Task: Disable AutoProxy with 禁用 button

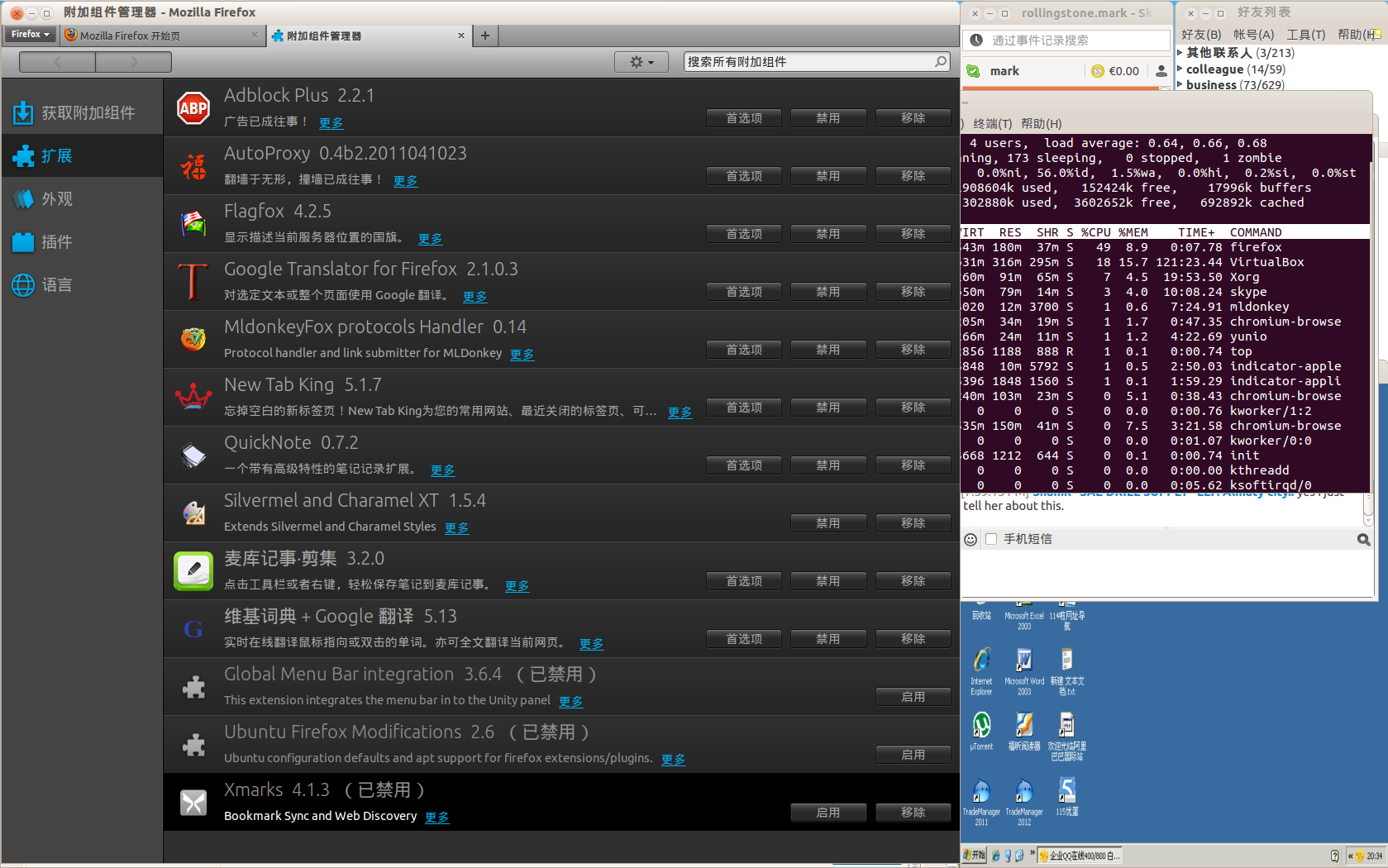Action: pos(828,176)
